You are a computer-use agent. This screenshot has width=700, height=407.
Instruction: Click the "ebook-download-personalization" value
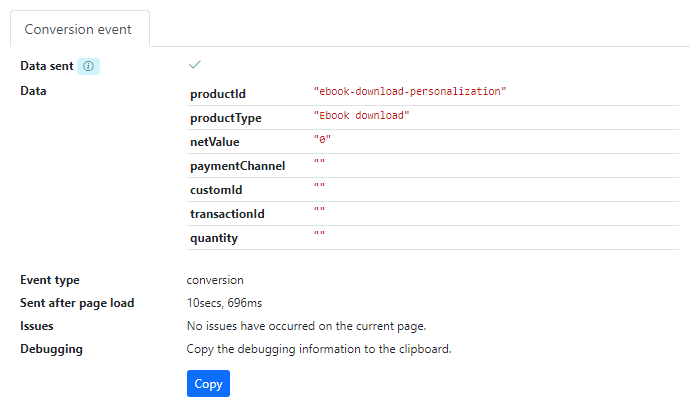coord(410,91)
